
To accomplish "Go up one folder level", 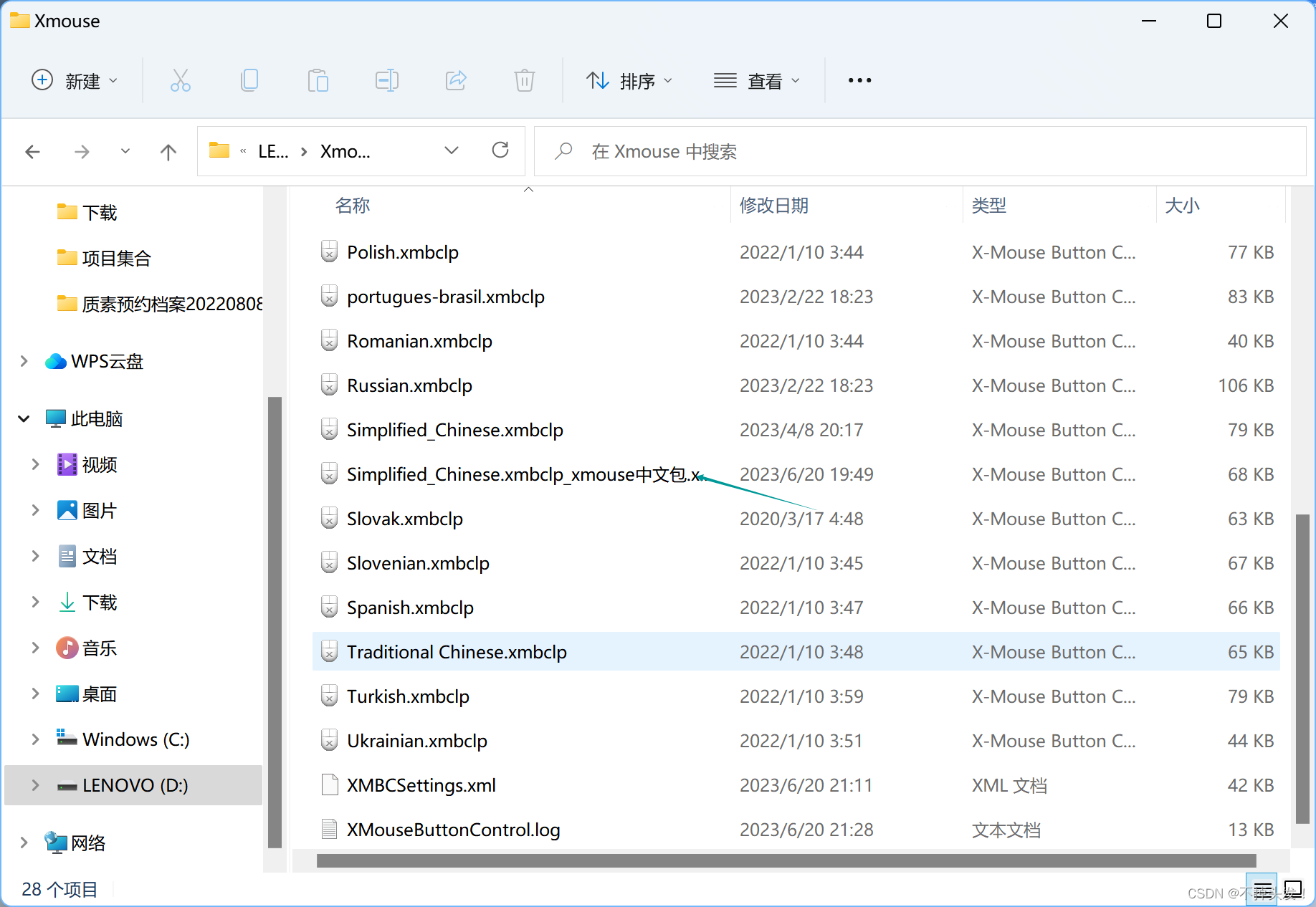I will (168, 152).
